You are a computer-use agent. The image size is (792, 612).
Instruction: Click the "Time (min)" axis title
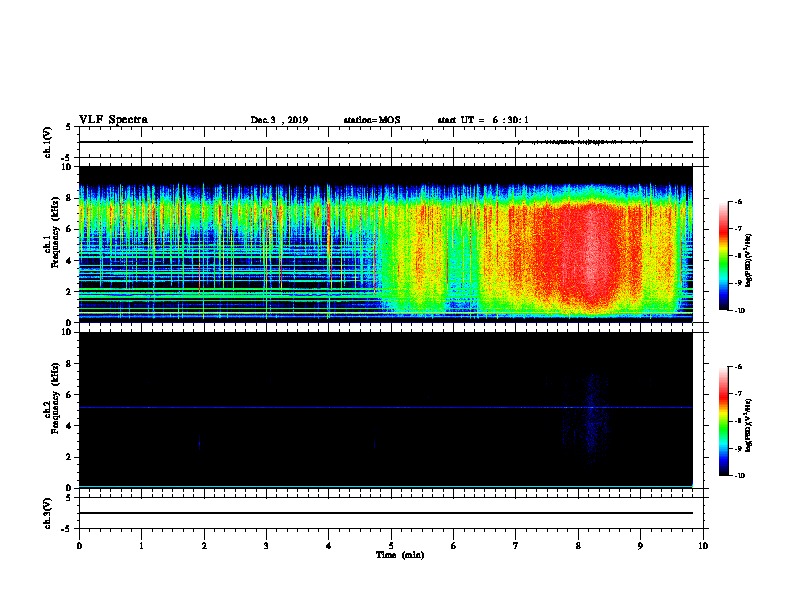(x=400, y=555)
